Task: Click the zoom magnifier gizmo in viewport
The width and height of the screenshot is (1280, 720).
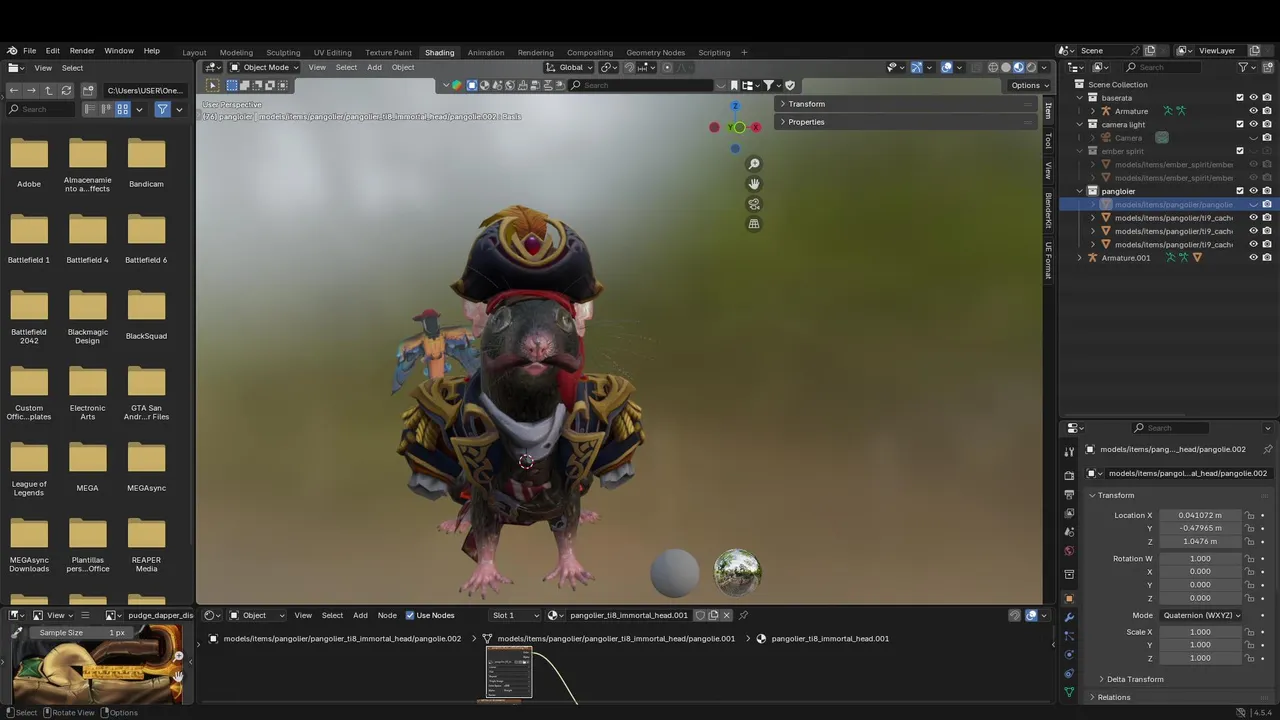Action: pos(754,164)
